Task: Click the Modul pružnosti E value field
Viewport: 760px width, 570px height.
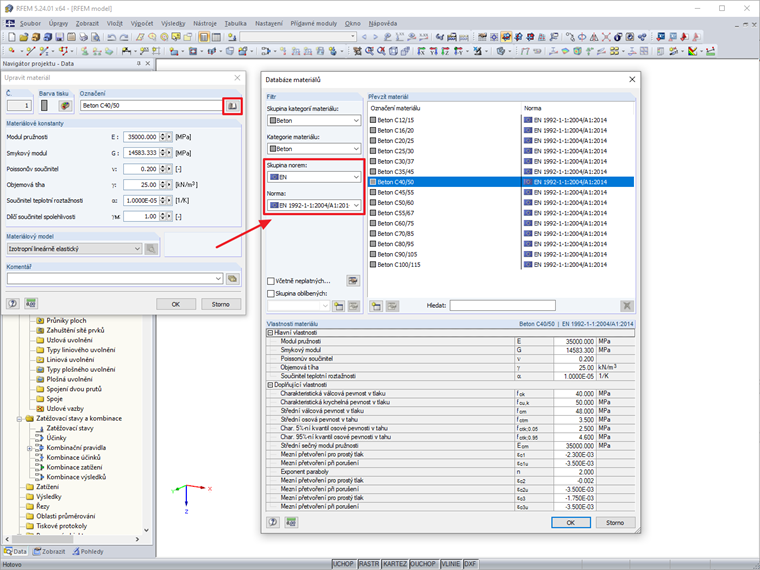Action: [x=141, y=137]
